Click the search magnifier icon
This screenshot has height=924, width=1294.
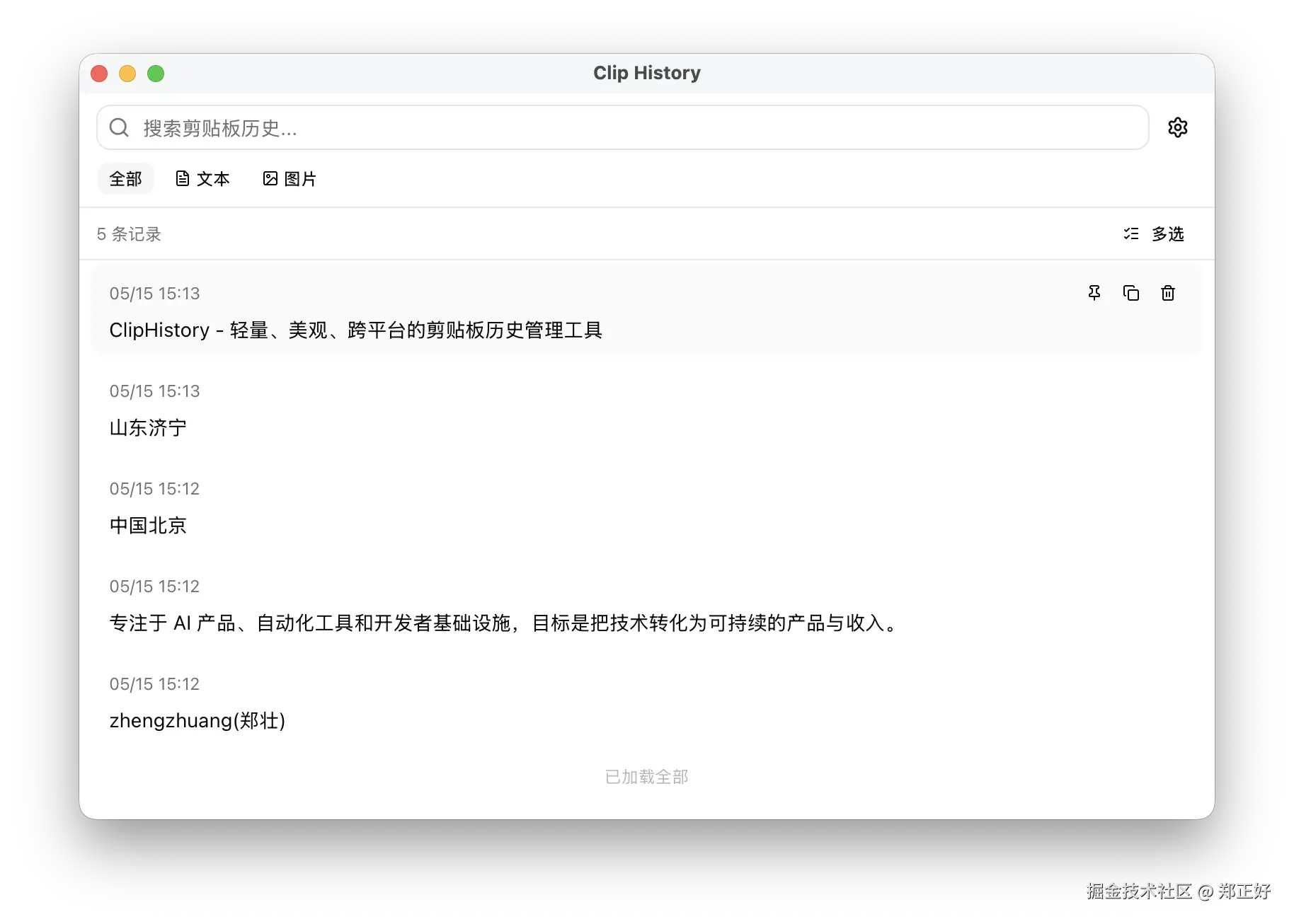(119, 127)
